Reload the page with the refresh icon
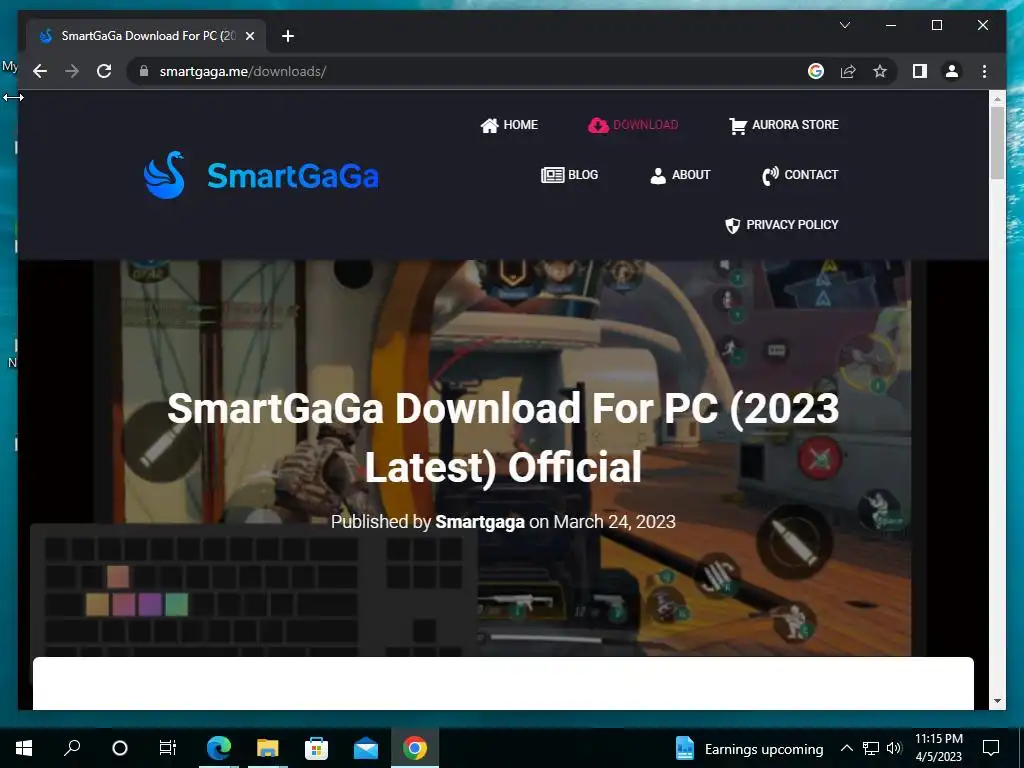The width and height of the screenshot is (1024, 768). (x=104, y=71)
